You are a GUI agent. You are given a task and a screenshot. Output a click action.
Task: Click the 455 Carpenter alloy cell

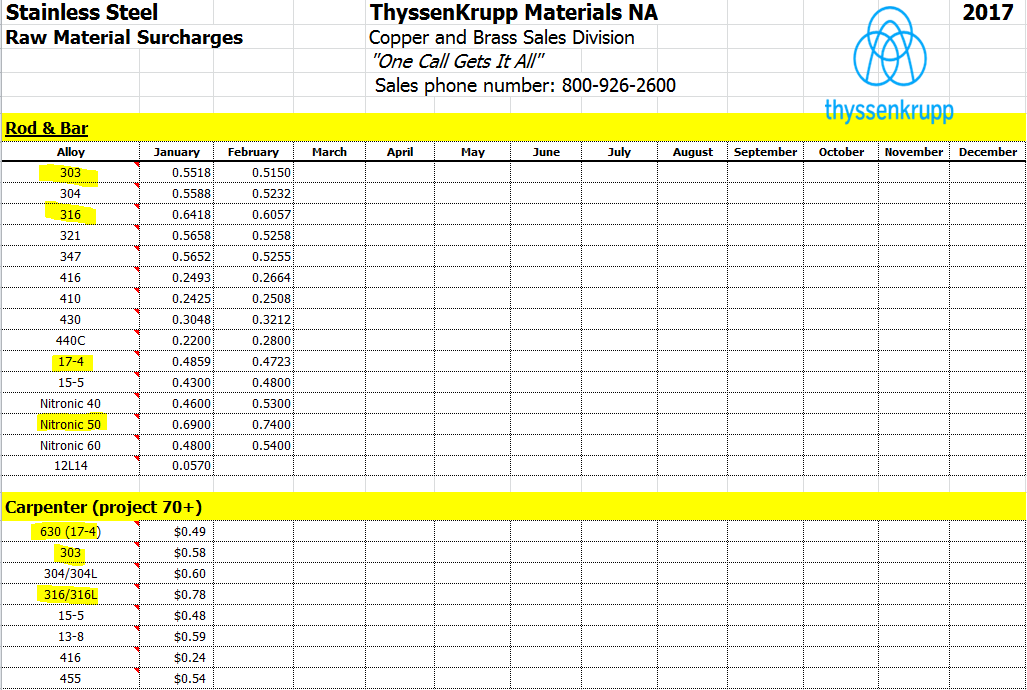coord(70,679)
